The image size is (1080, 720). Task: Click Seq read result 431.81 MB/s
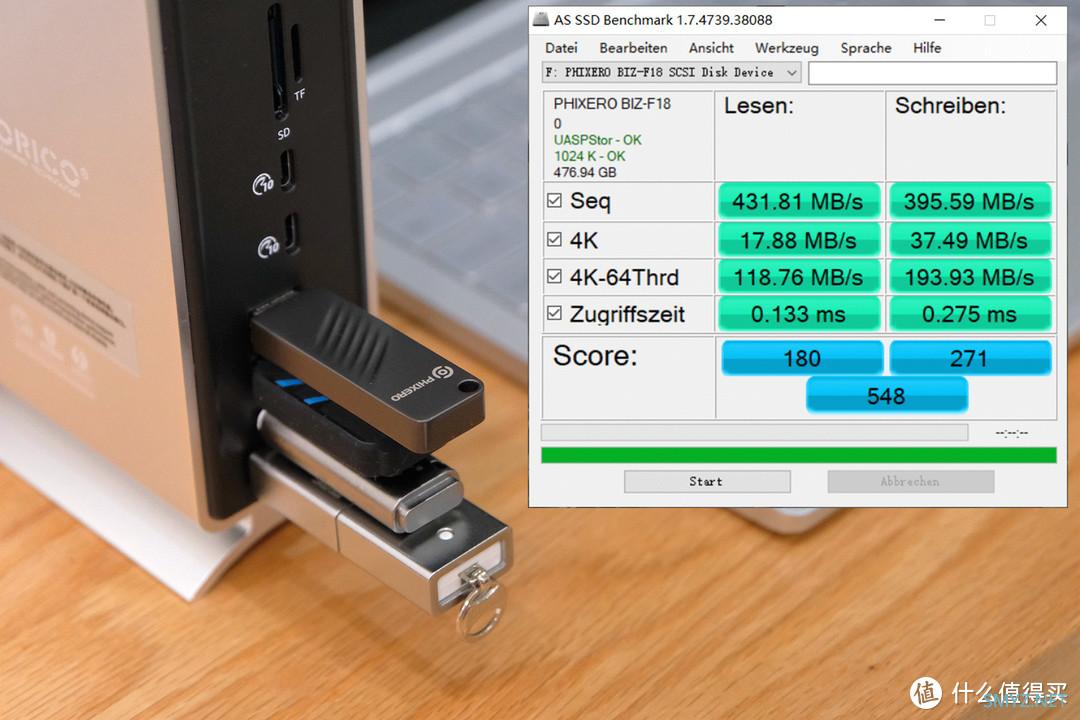point(798,201)
